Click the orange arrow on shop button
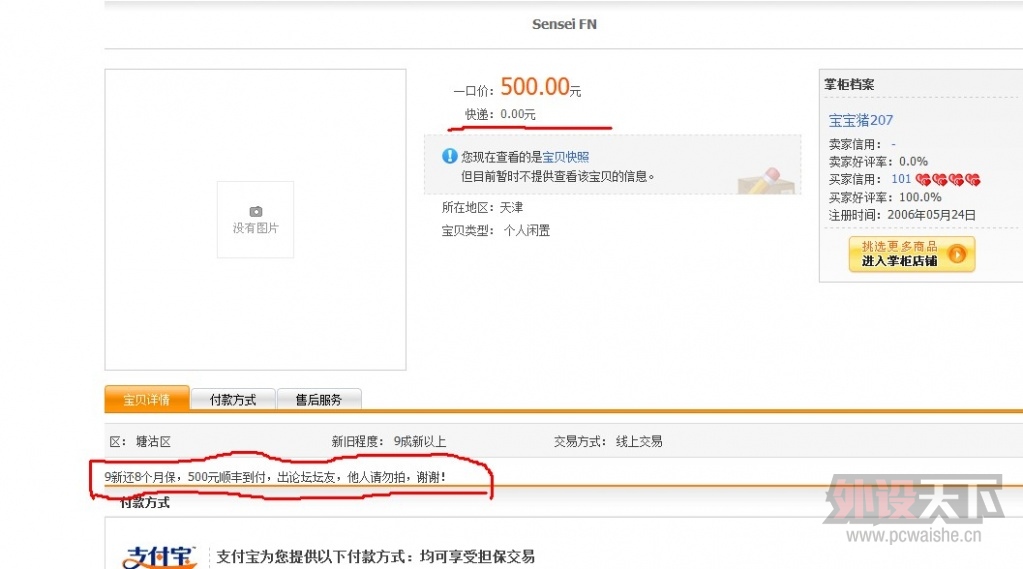This screenshot has height=569, width=1023. tap(957, 254)
